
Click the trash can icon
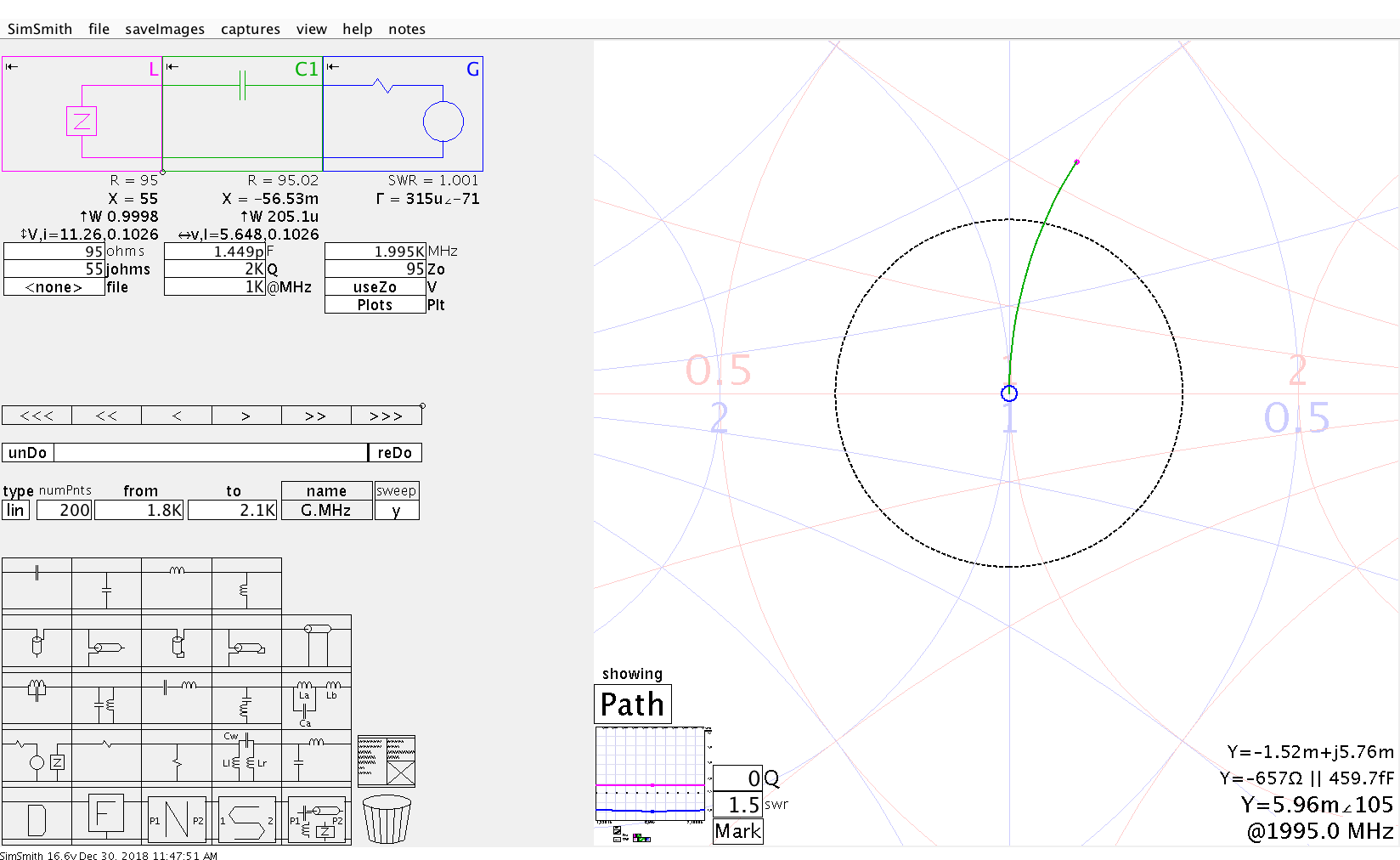click(387, 818)
